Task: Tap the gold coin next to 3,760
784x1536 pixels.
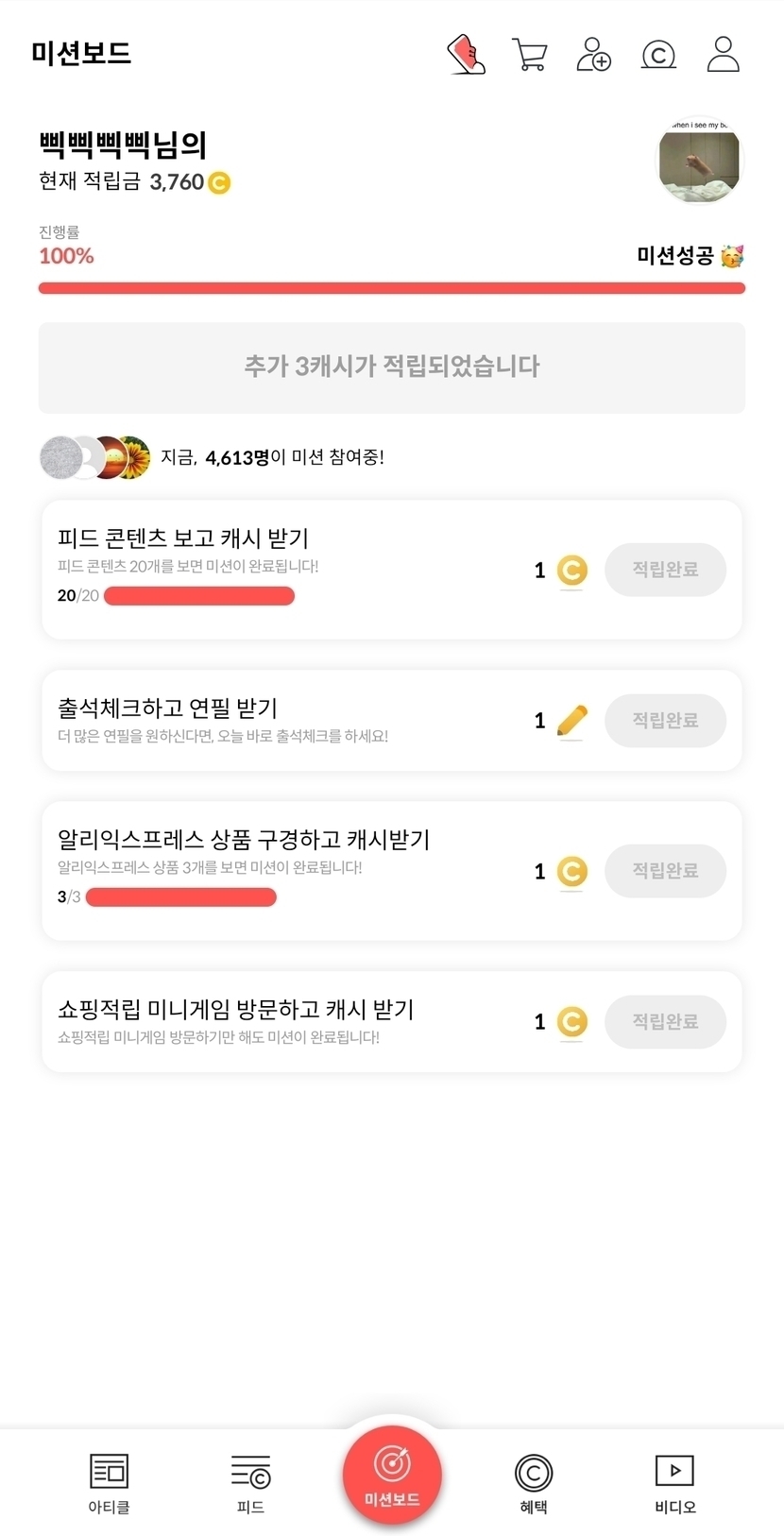Action: point(219,182)
